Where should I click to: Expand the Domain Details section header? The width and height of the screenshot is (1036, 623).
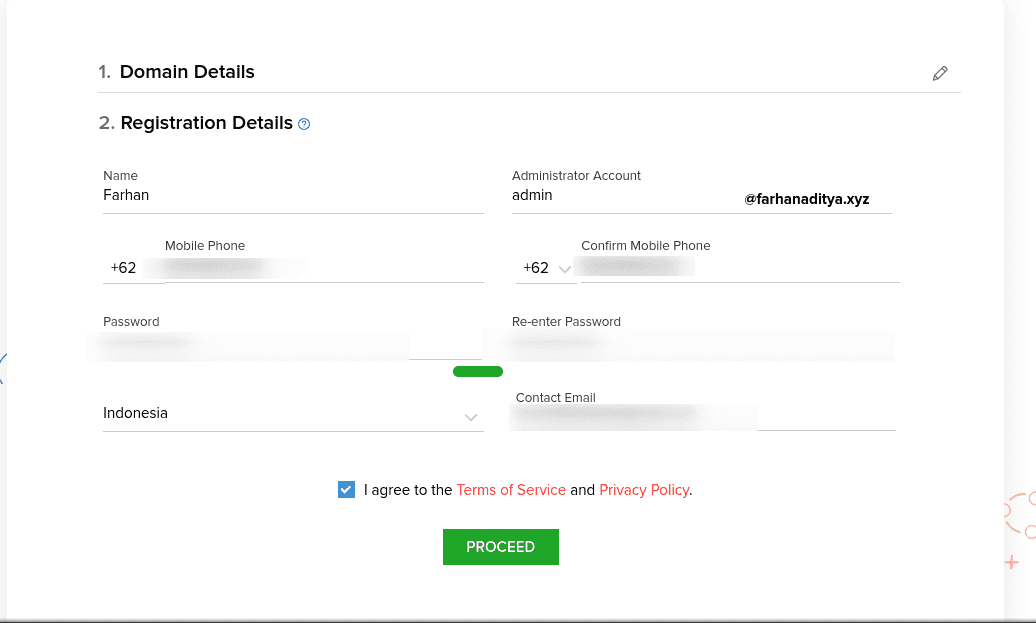point(187,72)
